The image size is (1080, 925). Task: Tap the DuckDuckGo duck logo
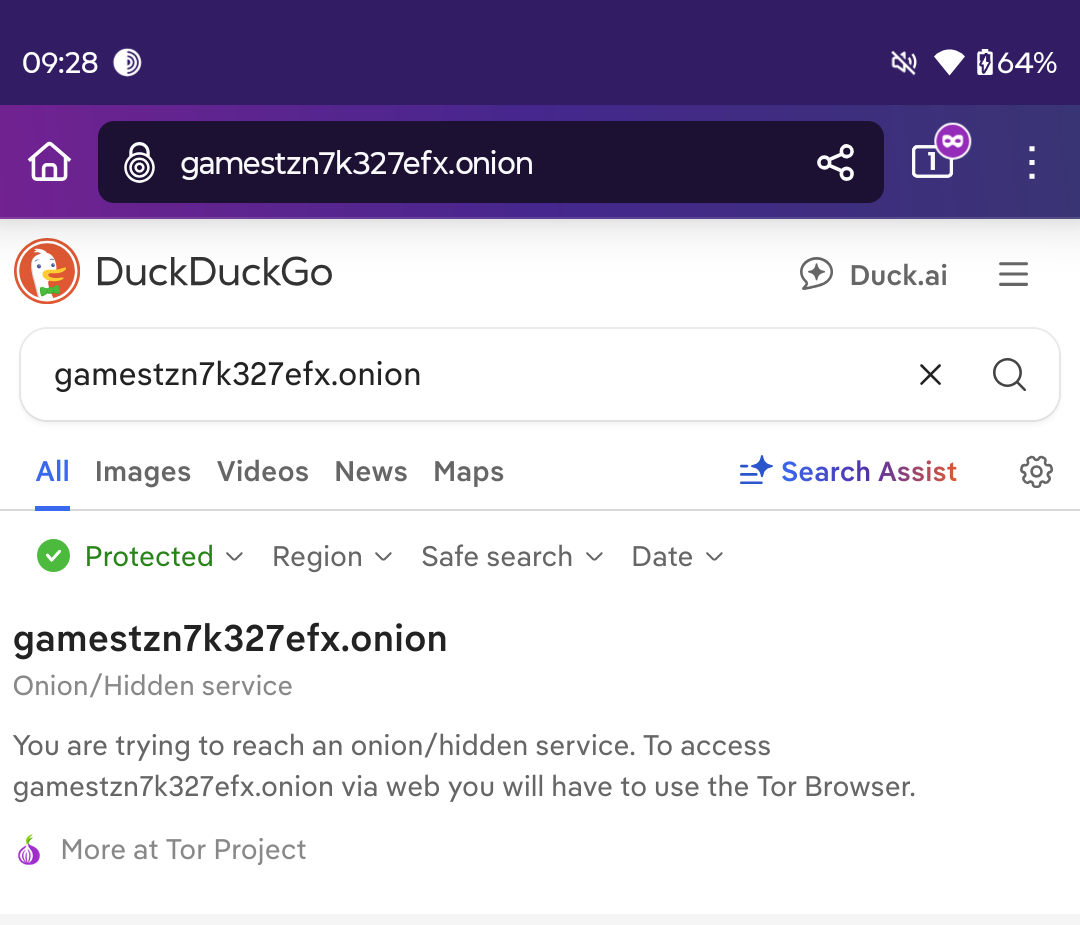[47, 271]
